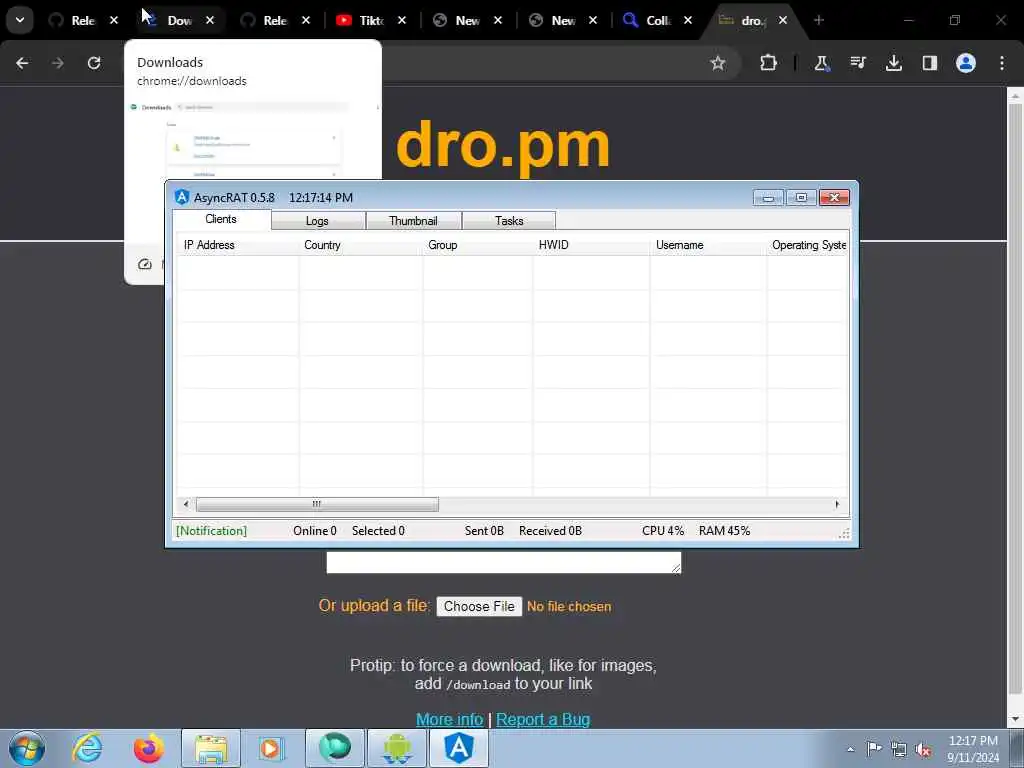Click the text area on dro.pm page
Screen dimensions: 1024x768
pyautogui.click(x=504, y=562)
